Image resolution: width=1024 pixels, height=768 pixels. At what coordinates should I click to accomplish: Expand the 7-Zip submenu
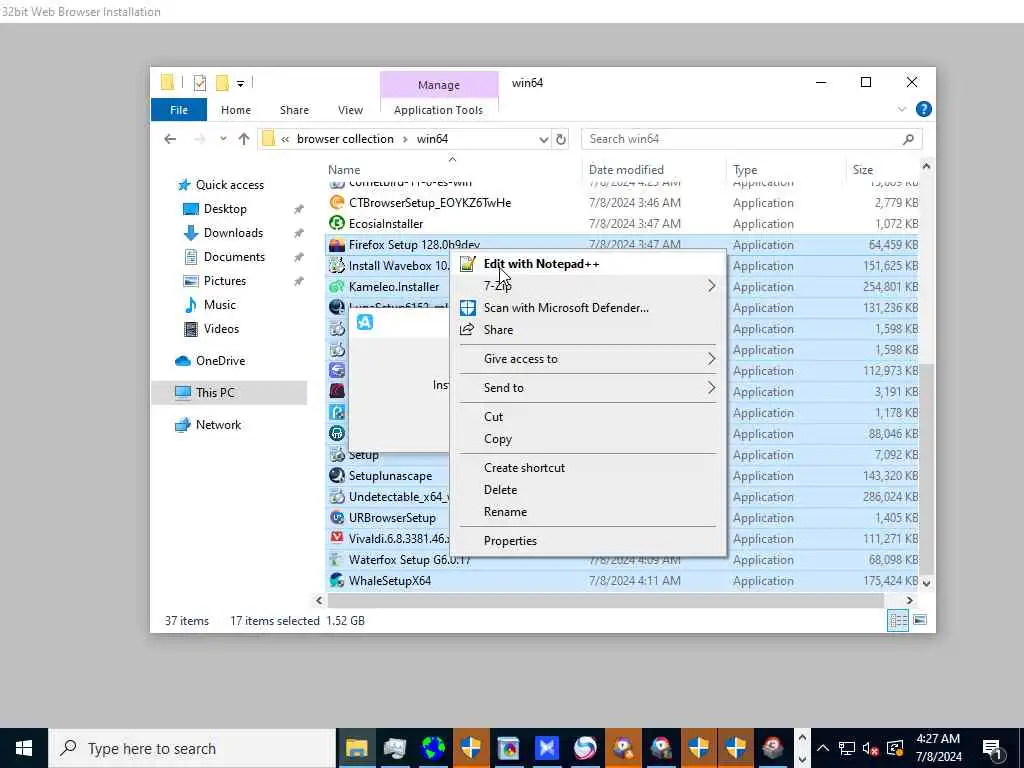pyautogui.click(x=711, y=286)
